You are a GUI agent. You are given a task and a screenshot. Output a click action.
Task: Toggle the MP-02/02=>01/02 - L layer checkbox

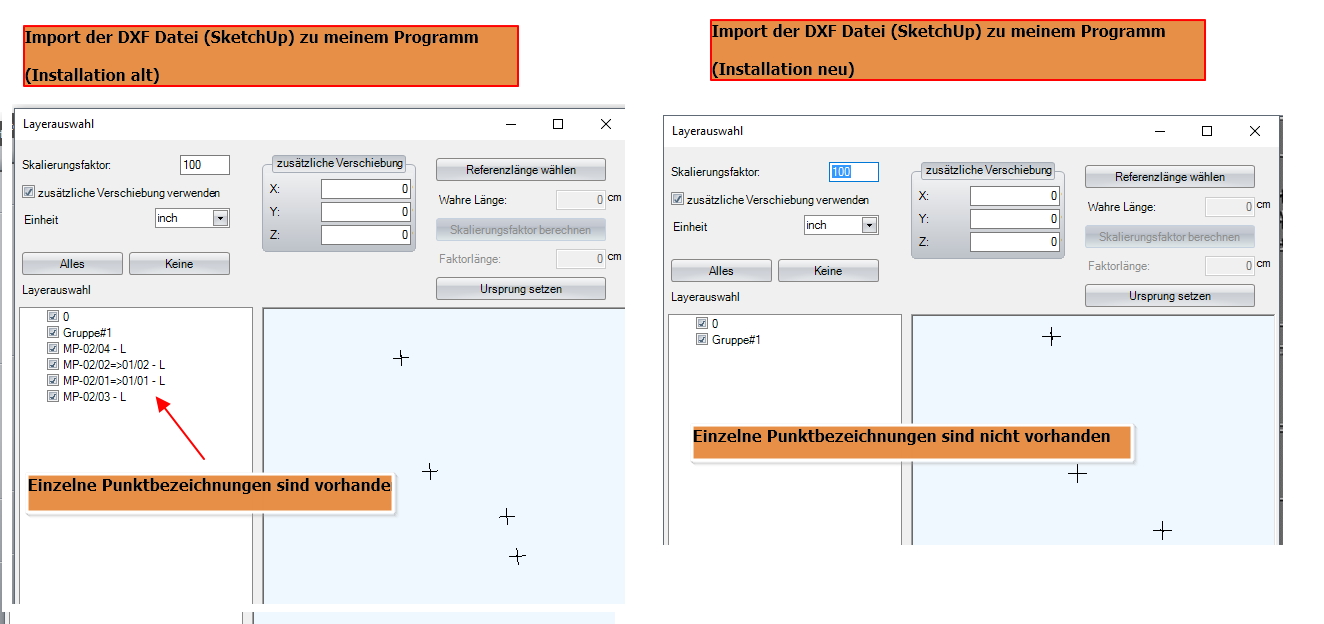[x=53, y=365]
